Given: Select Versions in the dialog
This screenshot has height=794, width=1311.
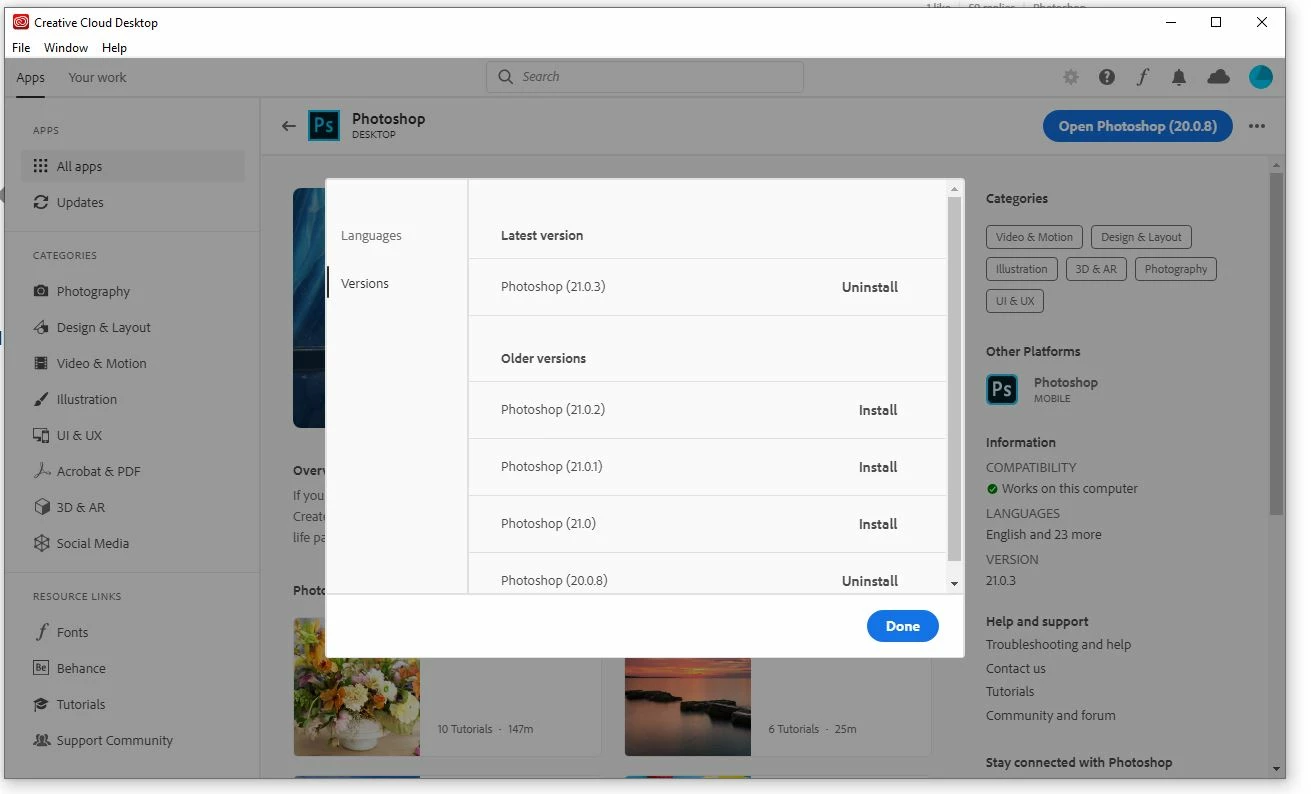Looking at the screenshot, I should [x=365, y=284].
